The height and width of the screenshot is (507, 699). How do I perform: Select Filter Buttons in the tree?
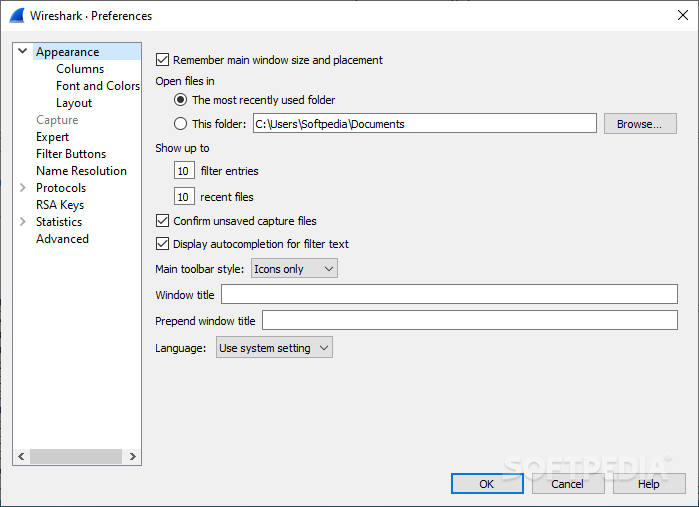click(71, 154)
